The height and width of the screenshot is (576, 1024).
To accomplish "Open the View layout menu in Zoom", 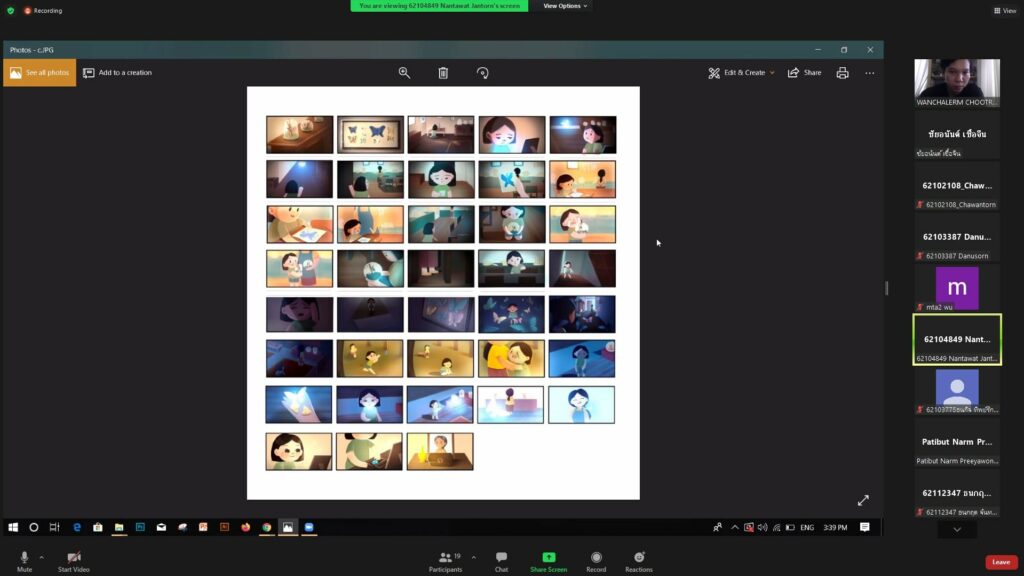I will 1004,11.
